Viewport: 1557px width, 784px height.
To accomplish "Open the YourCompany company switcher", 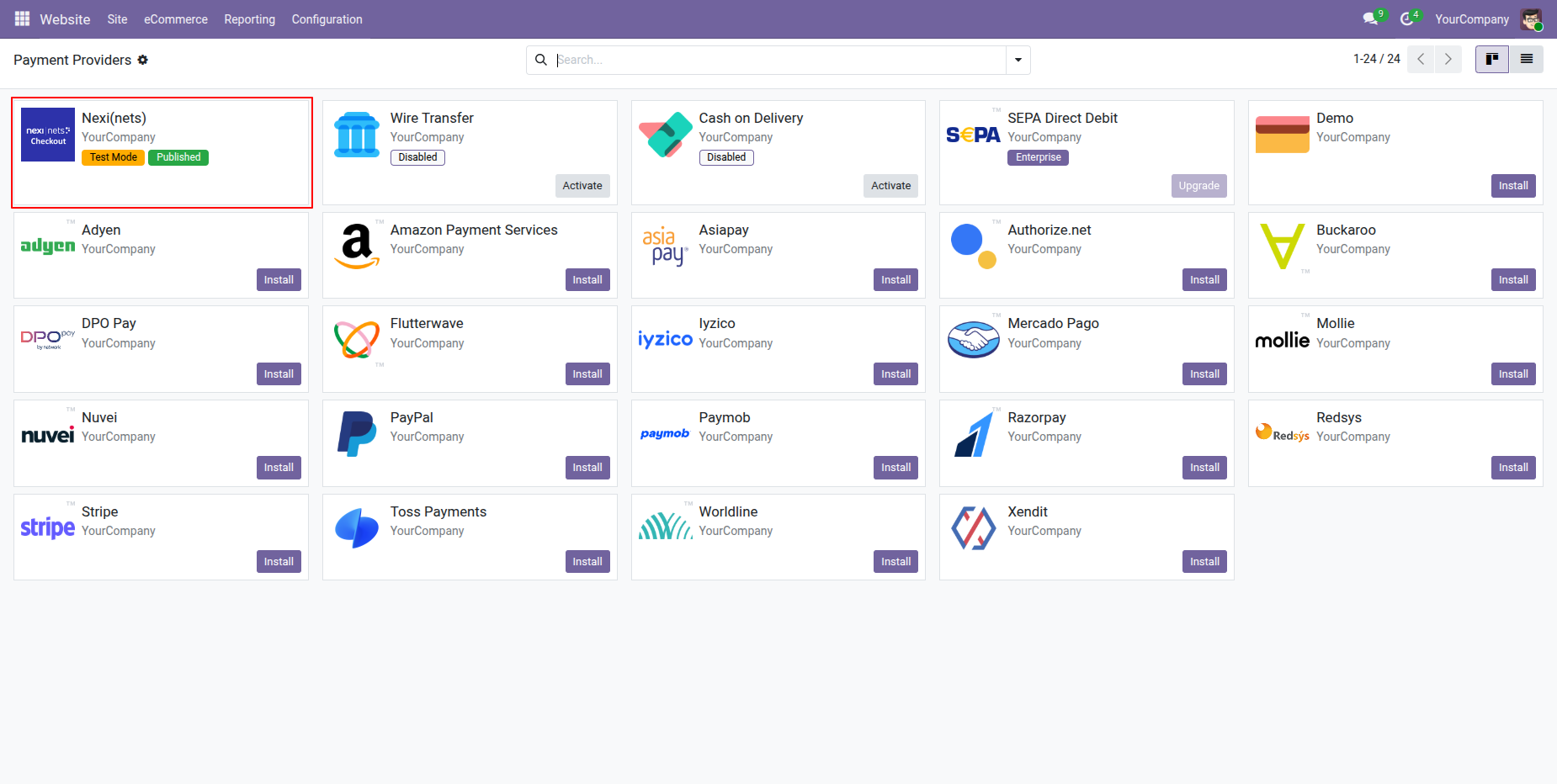I will pyautogui.click(x=1472, y=19).
